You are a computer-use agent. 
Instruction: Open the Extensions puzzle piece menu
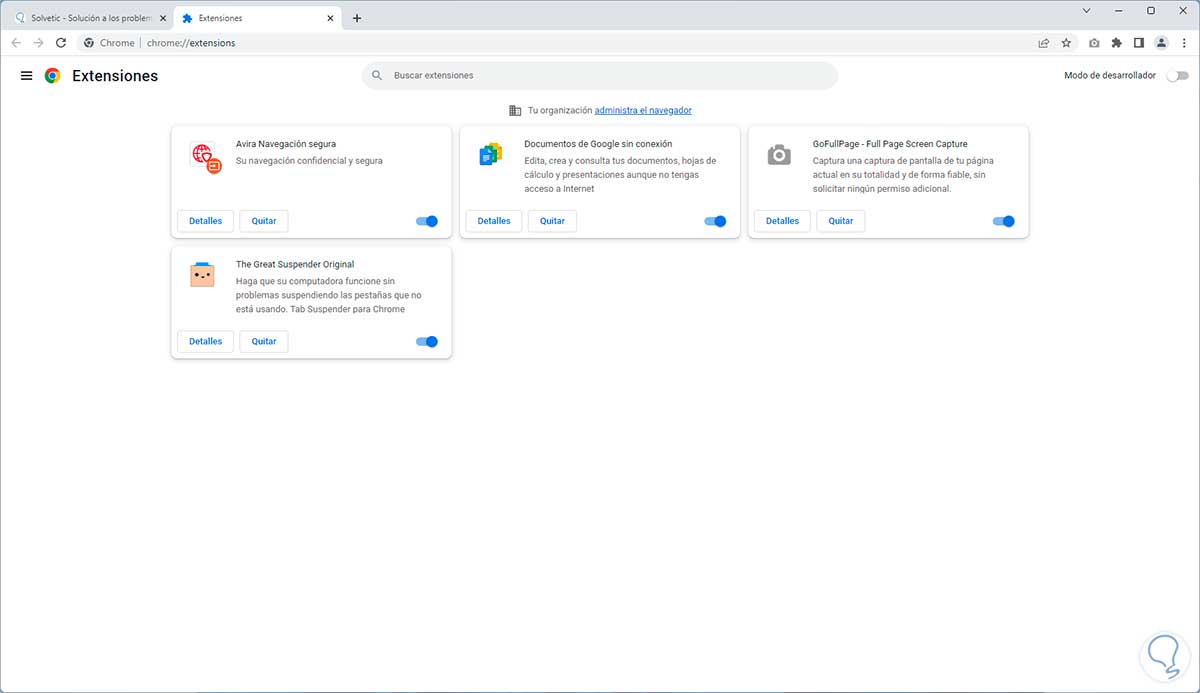click(1117, 43)
